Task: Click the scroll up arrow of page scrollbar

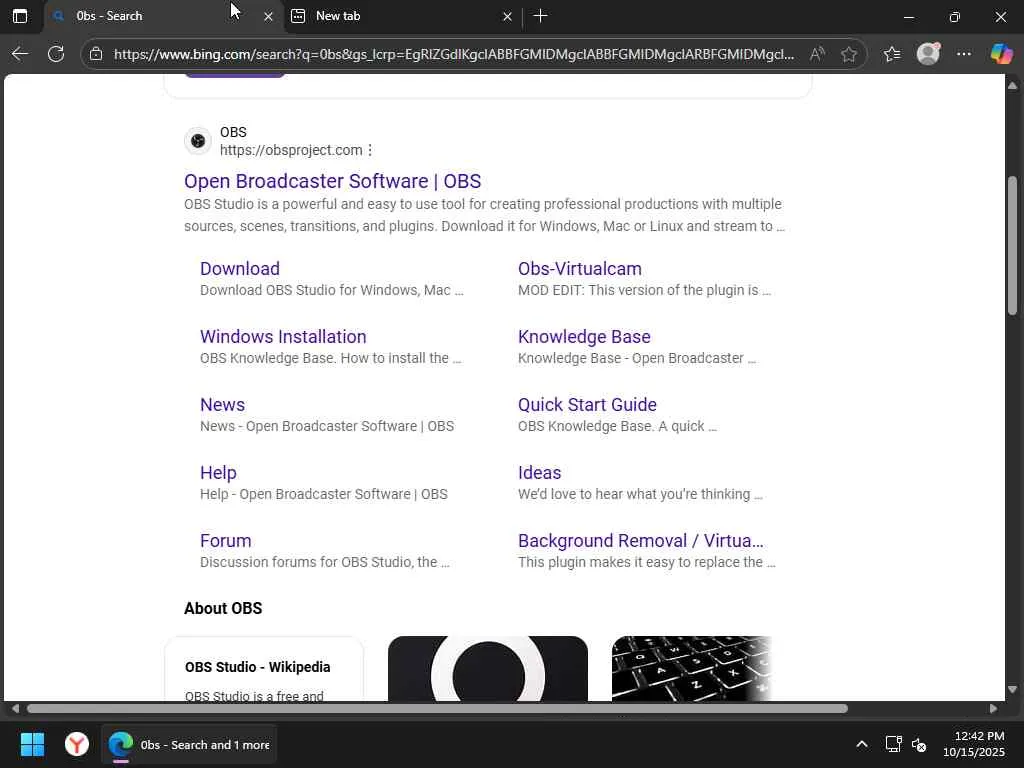Action: point(1013,86)
